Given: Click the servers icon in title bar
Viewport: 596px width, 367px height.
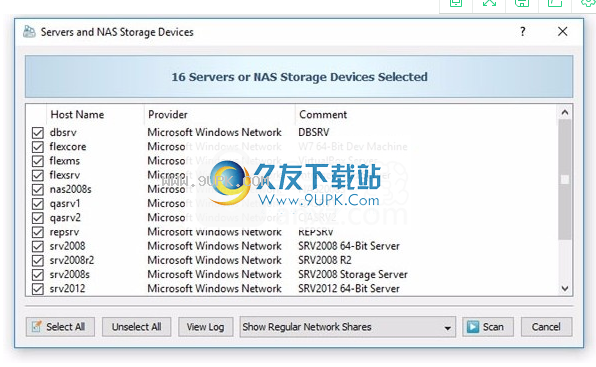Looking at the screenshot, I should click(29, 32).
